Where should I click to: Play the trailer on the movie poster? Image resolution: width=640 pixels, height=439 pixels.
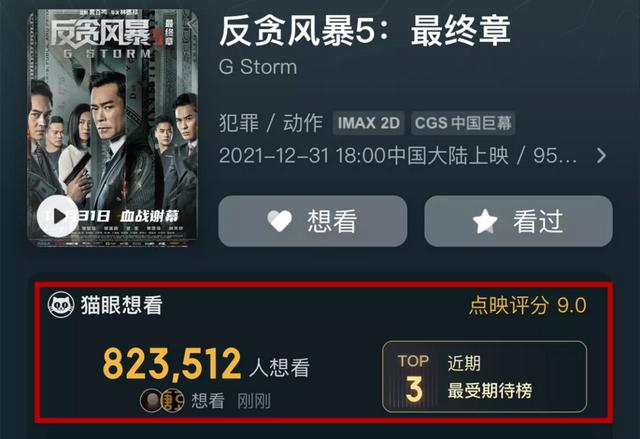tap(57, 216)
